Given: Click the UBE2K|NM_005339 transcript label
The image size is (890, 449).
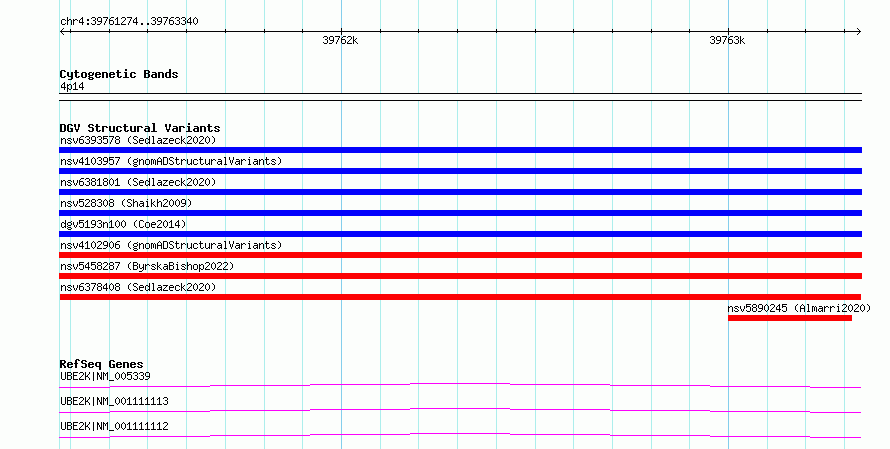Looking at the screenshot, I should pyautogui.click(x=105, y=376).
